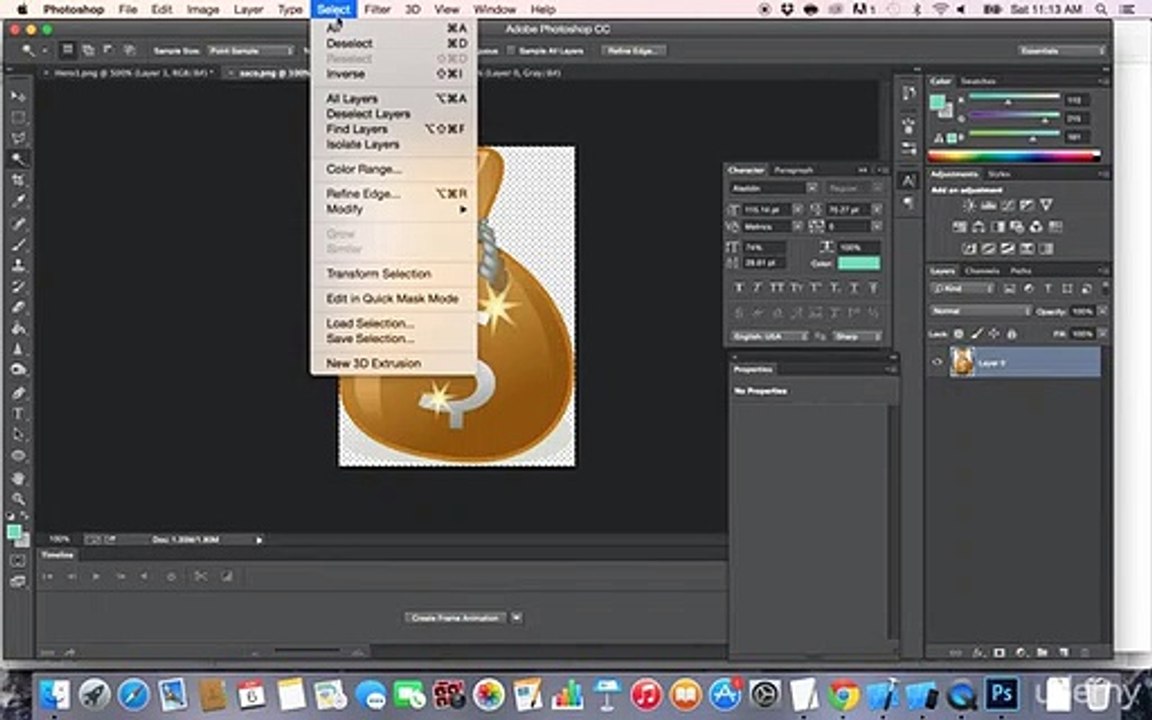Add a Vibrance adjustment

pyautogui.click(x=1045, y=206)
